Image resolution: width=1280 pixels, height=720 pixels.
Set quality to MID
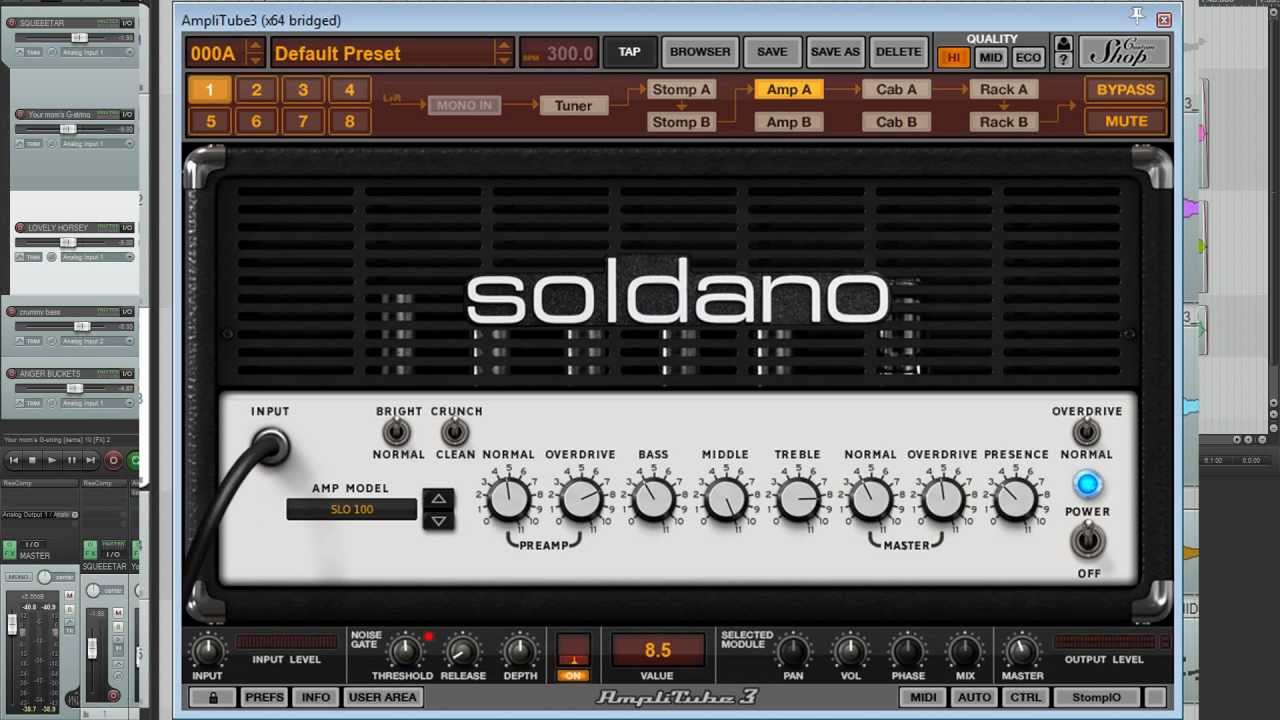(990, 58)
